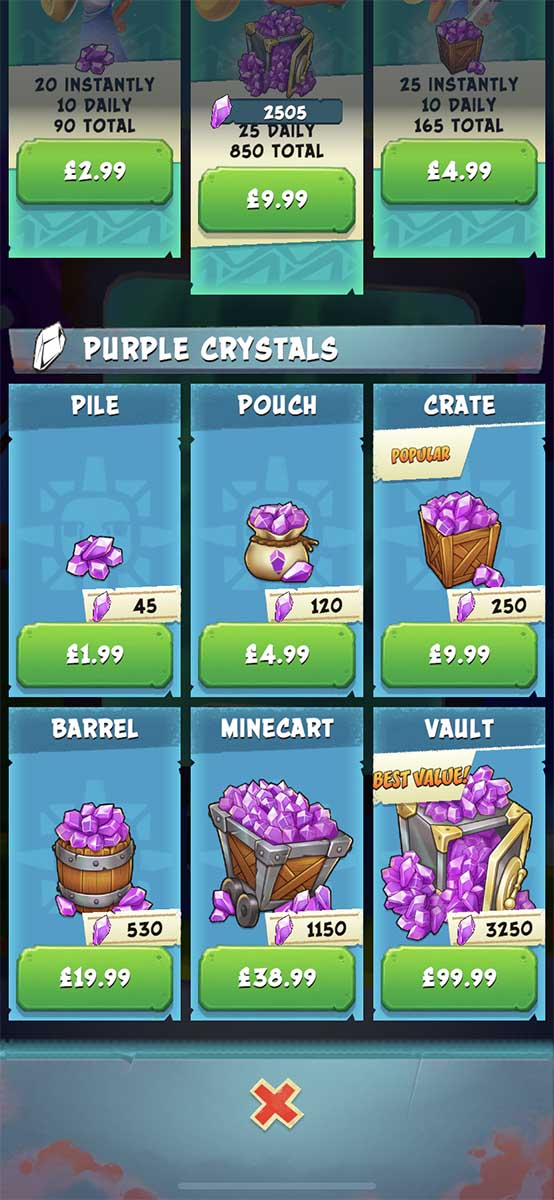The height and width of the screenshot is (1200, 554).
Task: Tap the Pile crystals icon
Action: [93, 555]
